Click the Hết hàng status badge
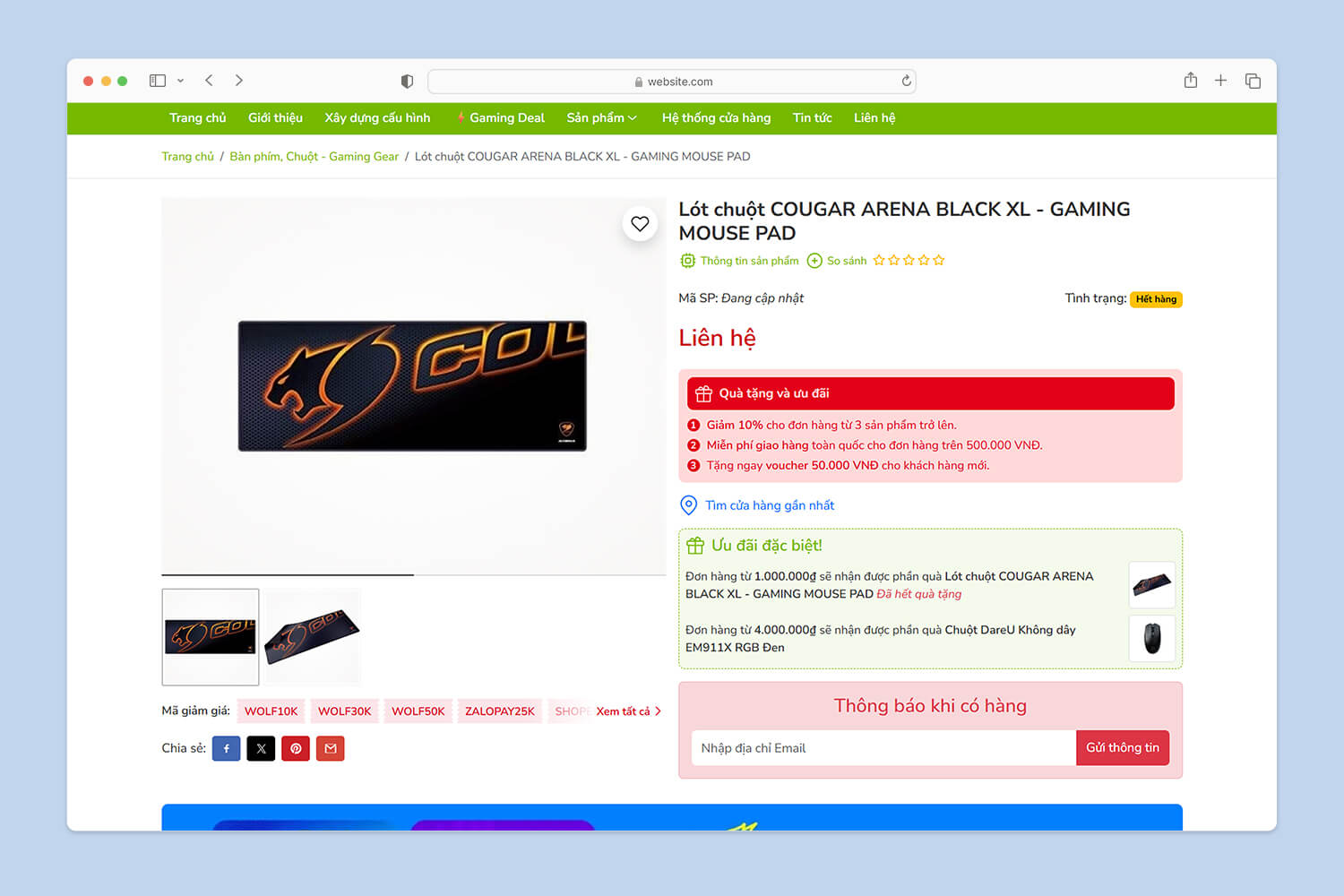This screenshot has width=1344, height=896. [1156, 299]
